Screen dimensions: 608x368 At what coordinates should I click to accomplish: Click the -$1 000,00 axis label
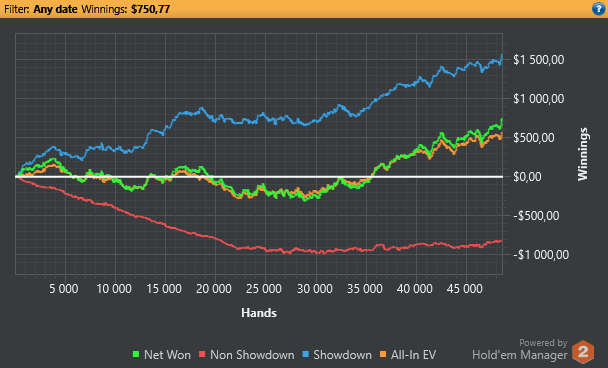point(541,255)
